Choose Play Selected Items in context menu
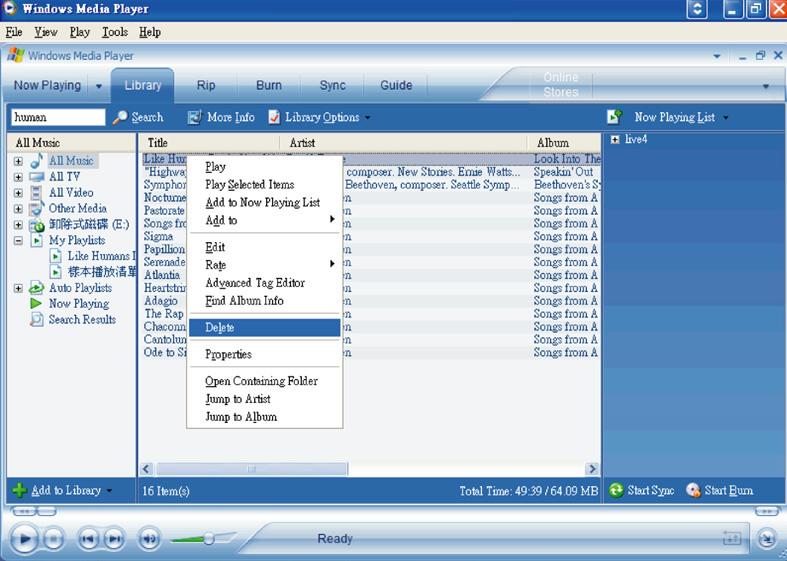 [265, 185]
